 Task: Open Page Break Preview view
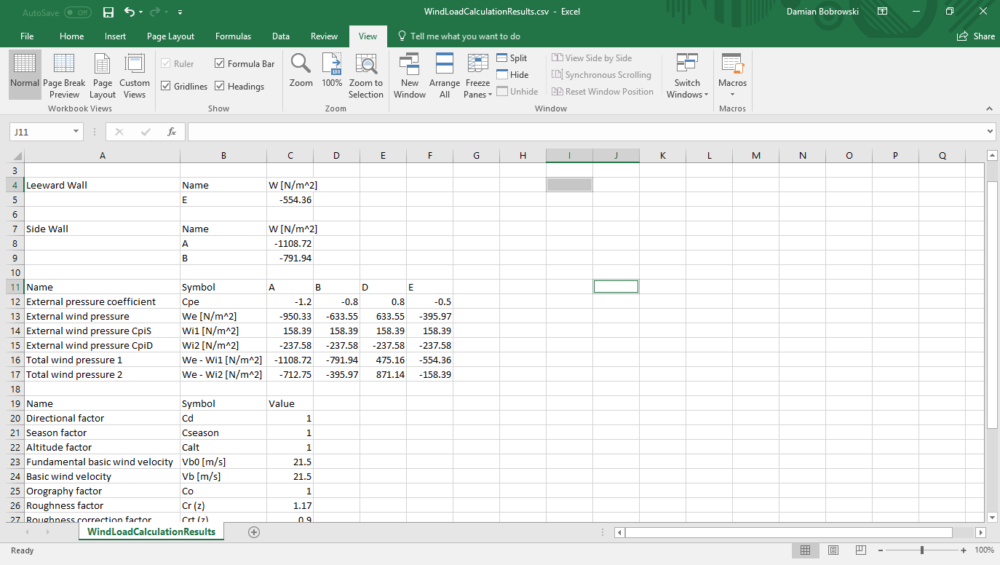pyautogui.click(x=64, y=76)
